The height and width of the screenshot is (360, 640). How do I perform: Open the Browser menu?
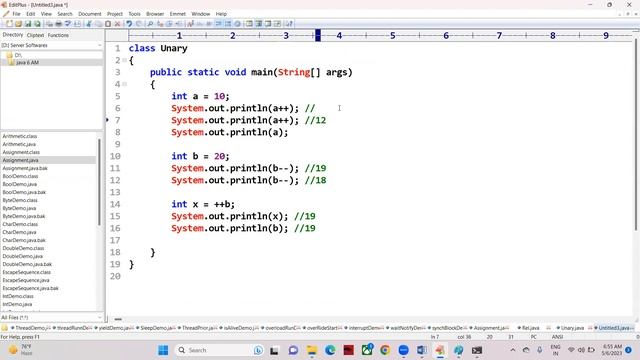(x=155, y=14)
